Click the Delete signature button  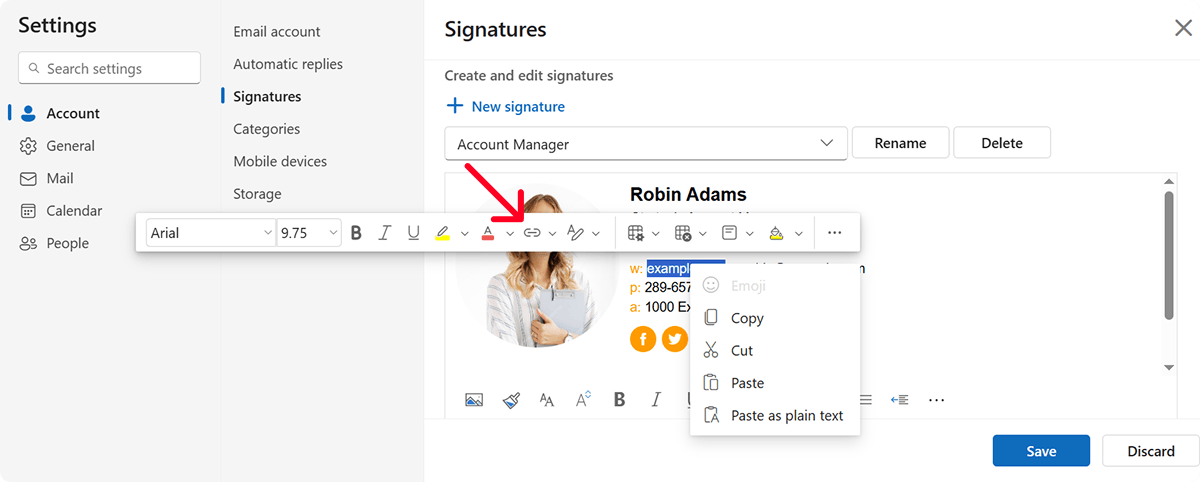coord(1002,143)
